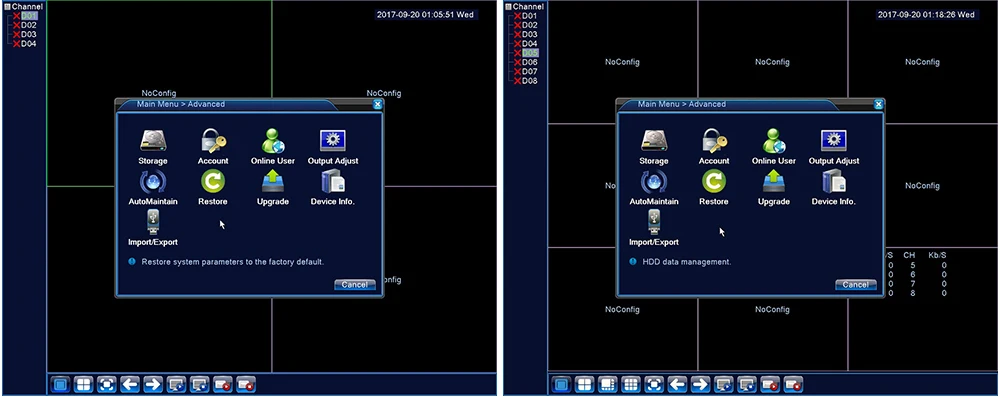Go to previous page on left screen toolbar

(x=130, y=384)
